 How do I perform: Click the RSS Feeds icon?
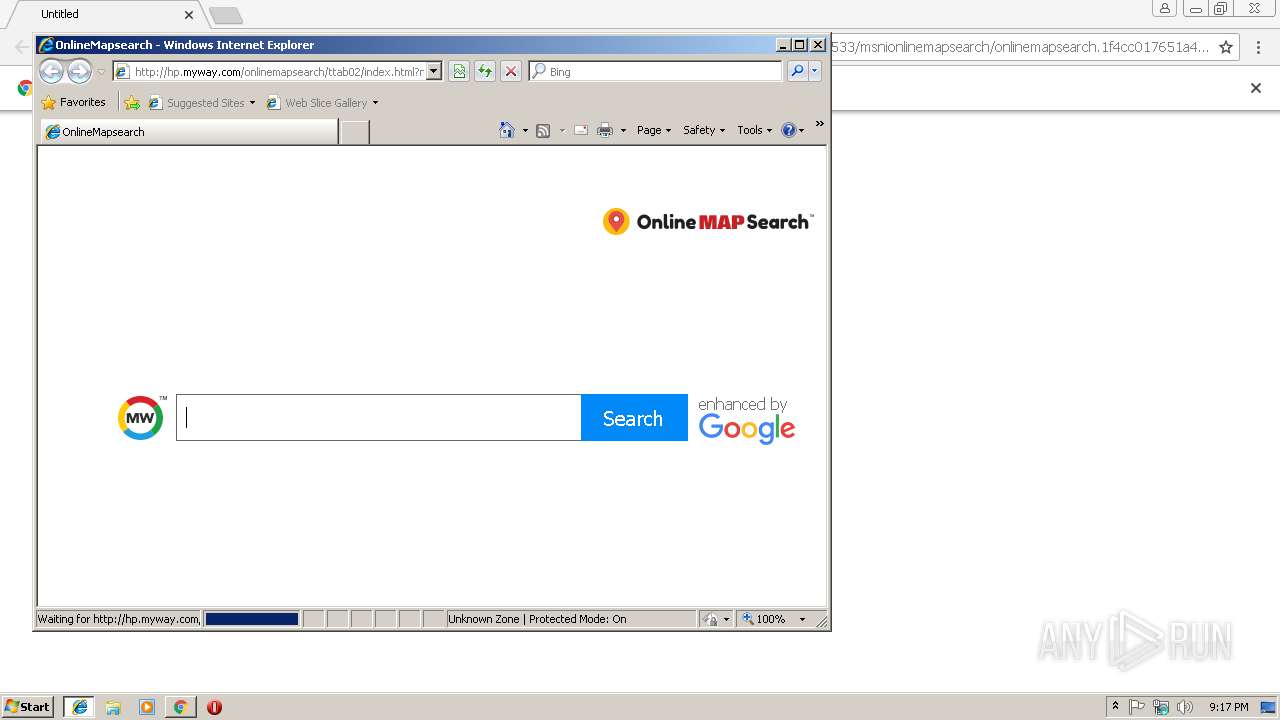click(x=543, y=130)
